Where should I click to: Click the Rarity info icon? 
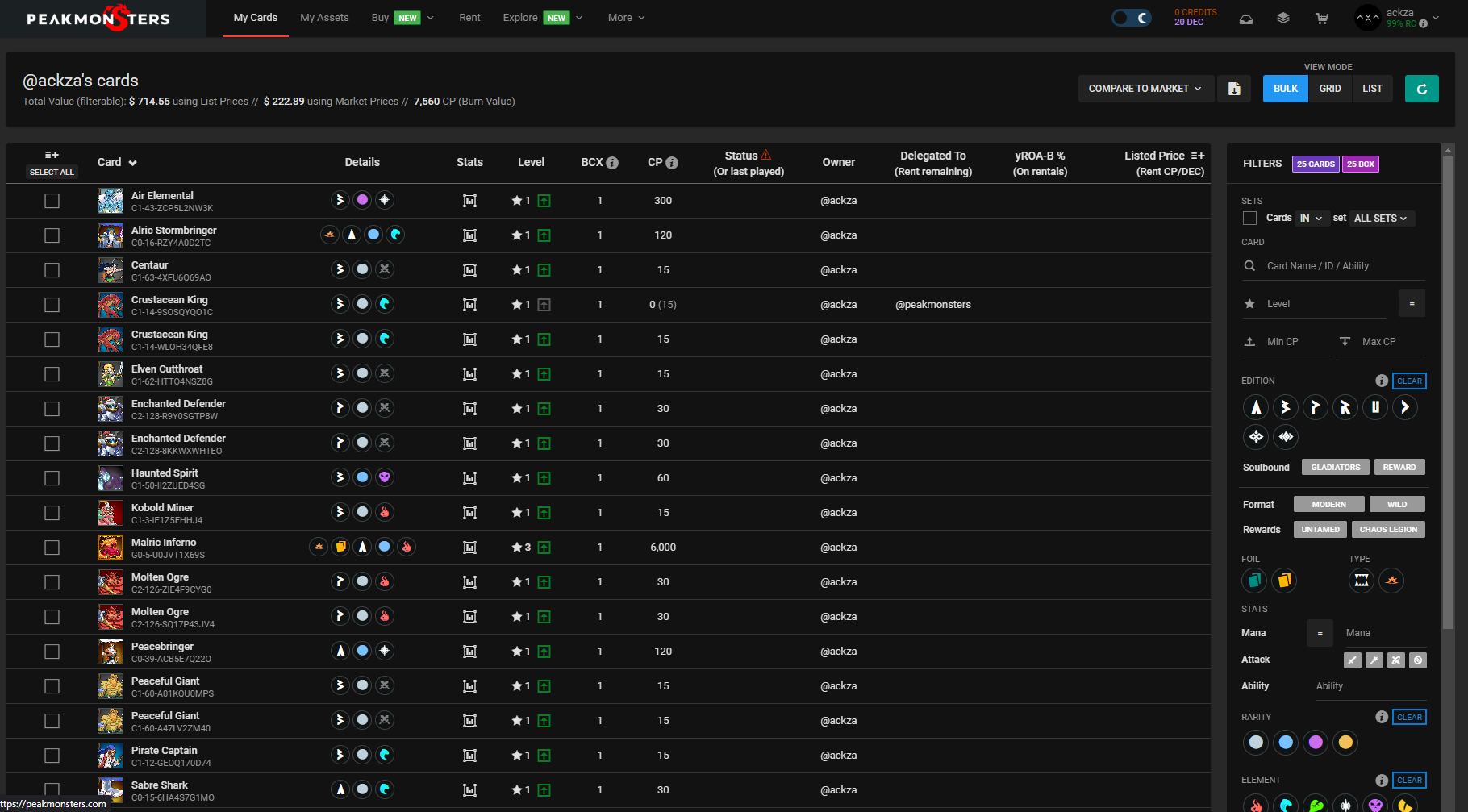[x=1382, y=717]
